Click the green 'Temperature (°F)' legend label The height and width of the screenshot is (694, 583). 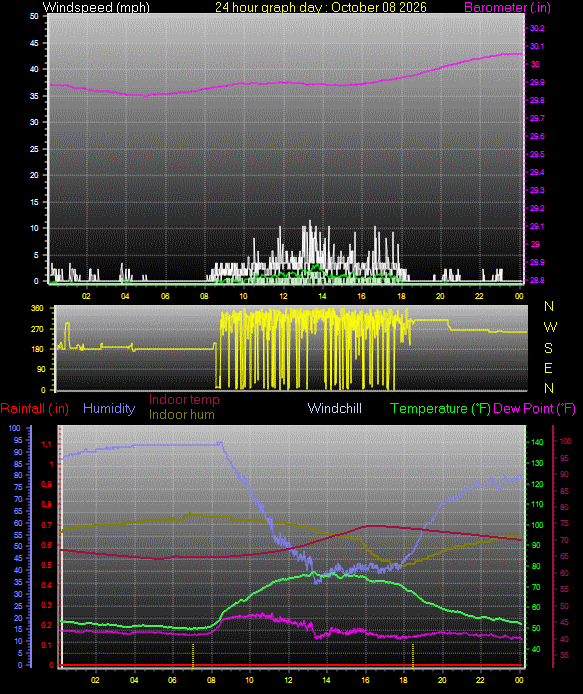(x=440, y=409)
